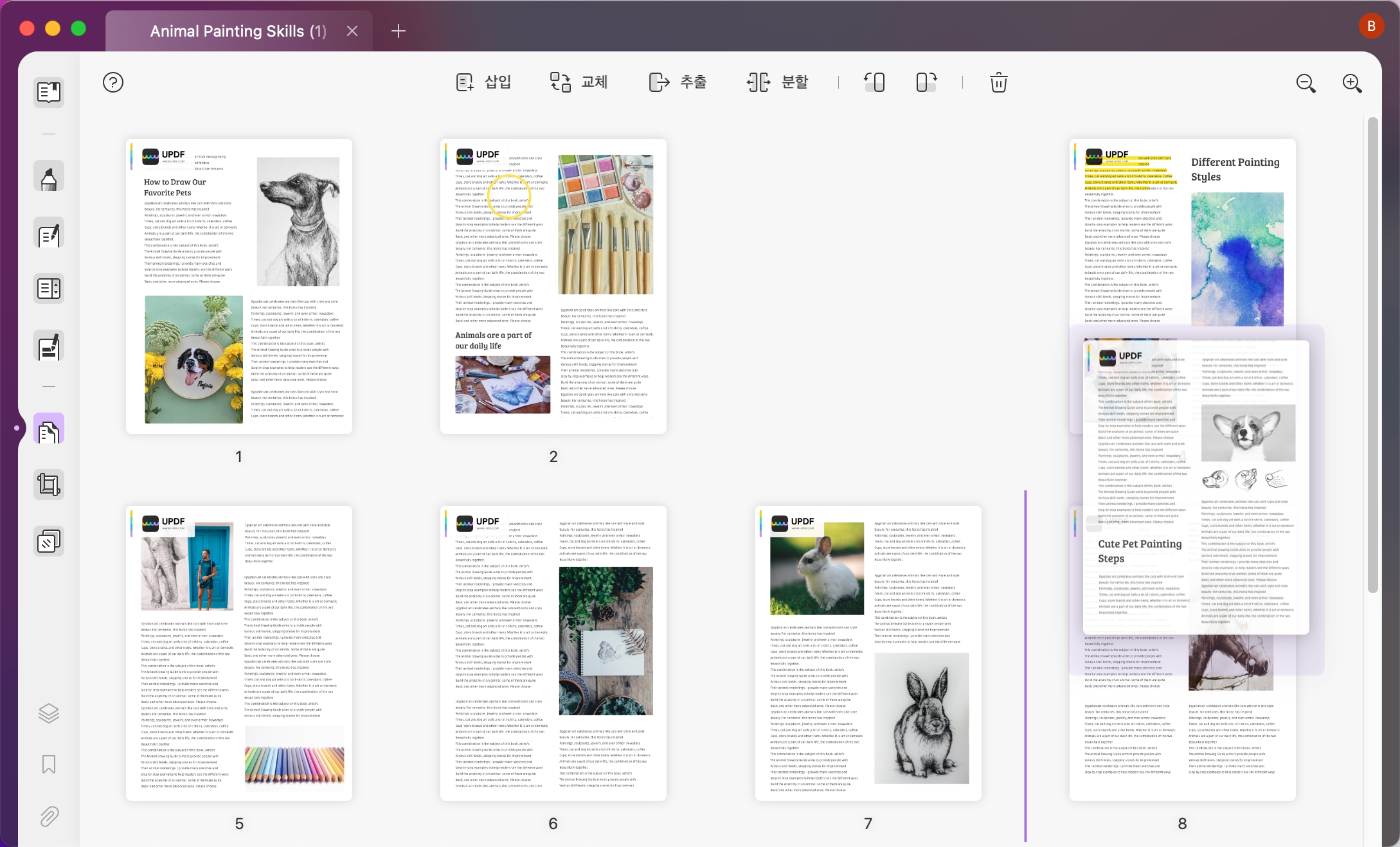Delete selected pages with trash icon
1400x847 pixels.
tap(998, 82)
